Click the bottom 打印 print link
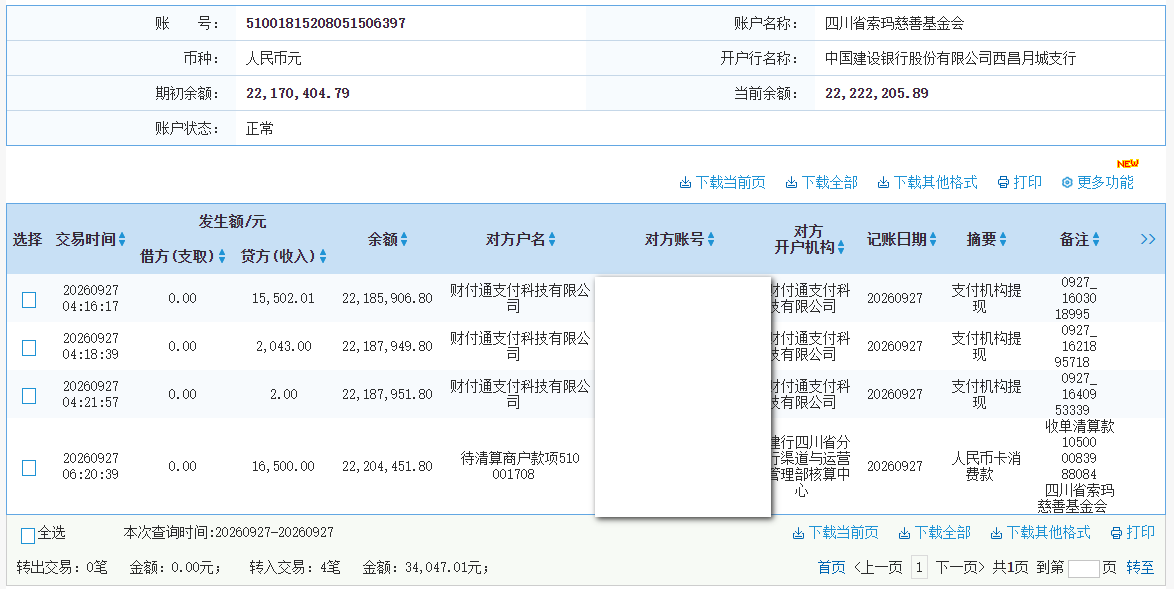The image size is (1174, 589). tap(1133, 533)
